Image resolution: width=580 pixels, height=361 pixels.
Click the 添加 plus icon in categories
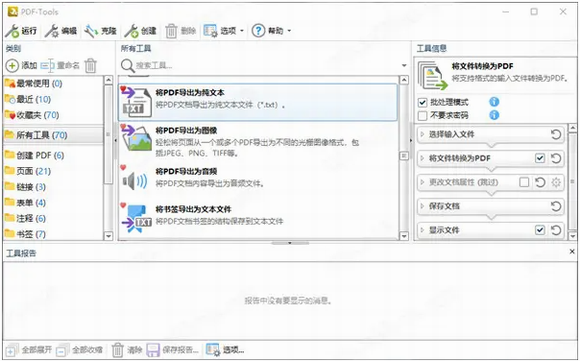12,66
